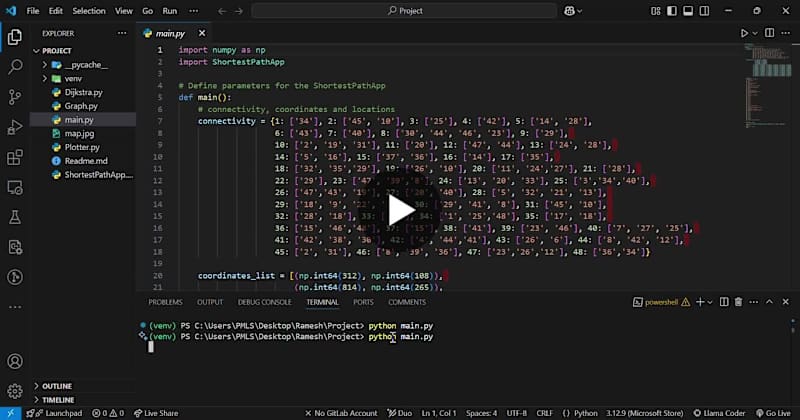
Task: Switch to the OUTPUT tab
Action: [x=210, y=302]
